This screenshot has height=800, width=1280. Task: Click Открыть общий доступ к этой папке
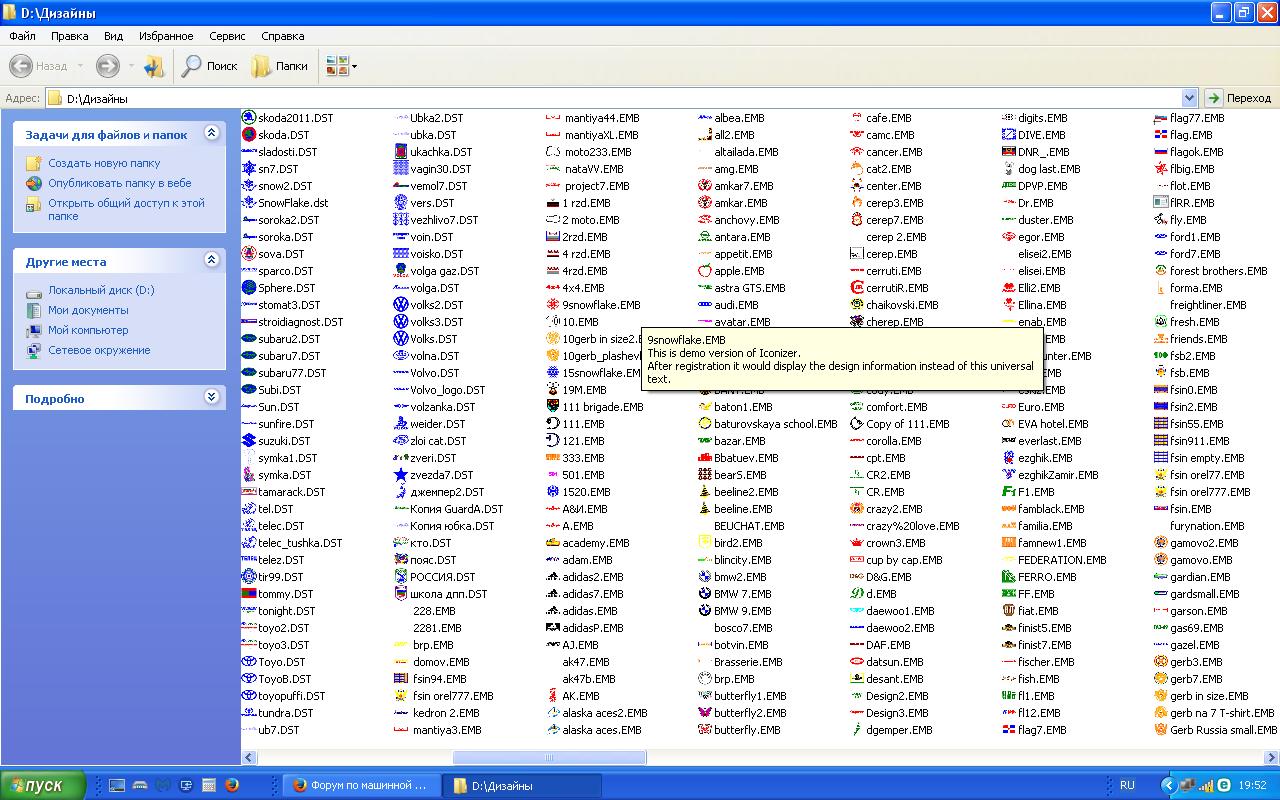[x=127, y=209]
